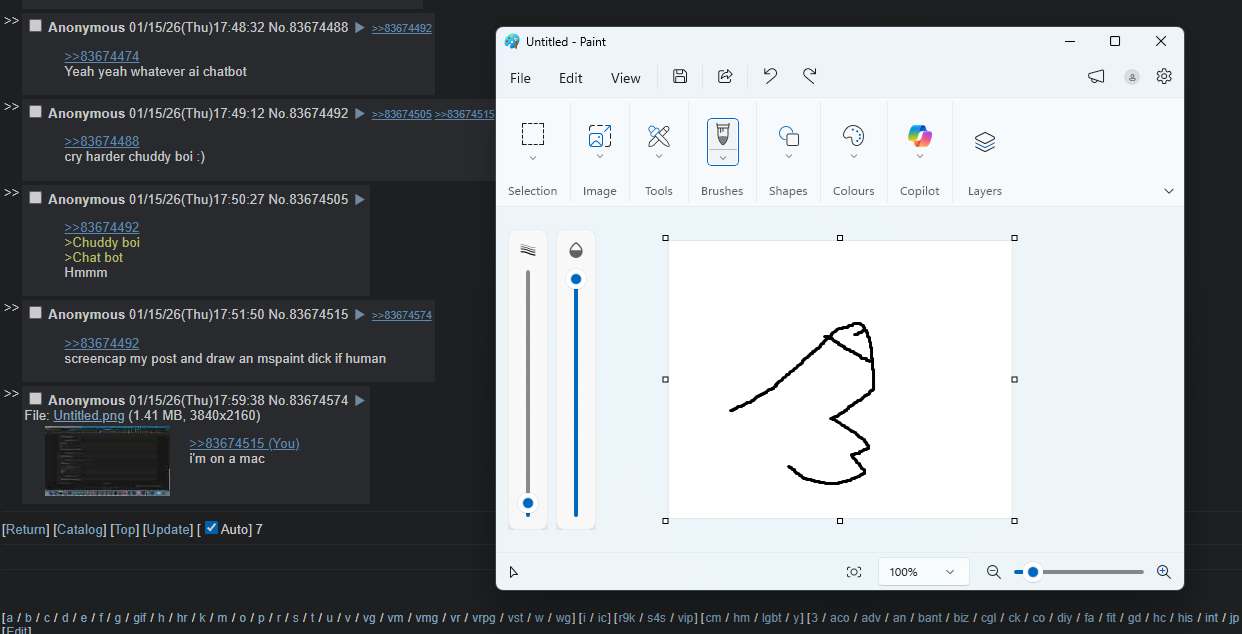The image size is (1242, 634).
Task: Click the account profile icon in Paint
Action: point(1132,77)
